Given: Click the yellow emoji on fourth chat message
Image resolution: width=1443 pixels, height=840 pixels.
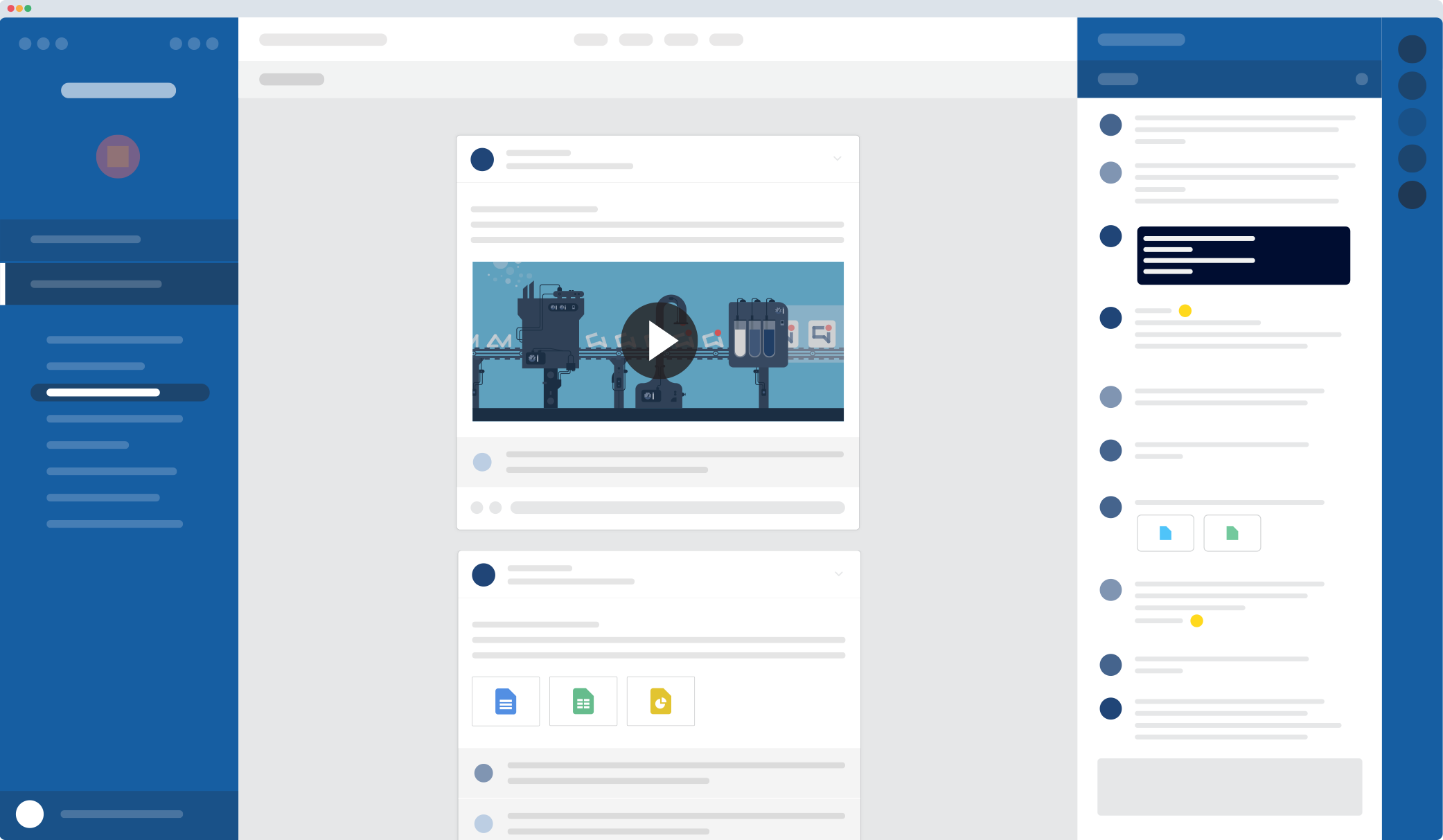Looking at the screenshot, I should [1185, 311].
